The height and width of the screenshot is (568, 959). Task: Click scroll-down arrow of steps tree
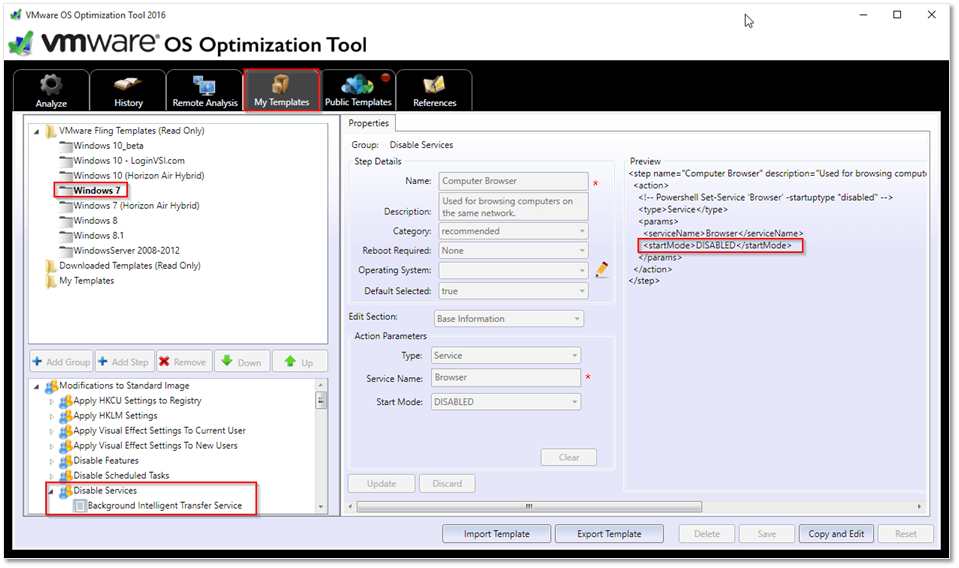[321, 507]
